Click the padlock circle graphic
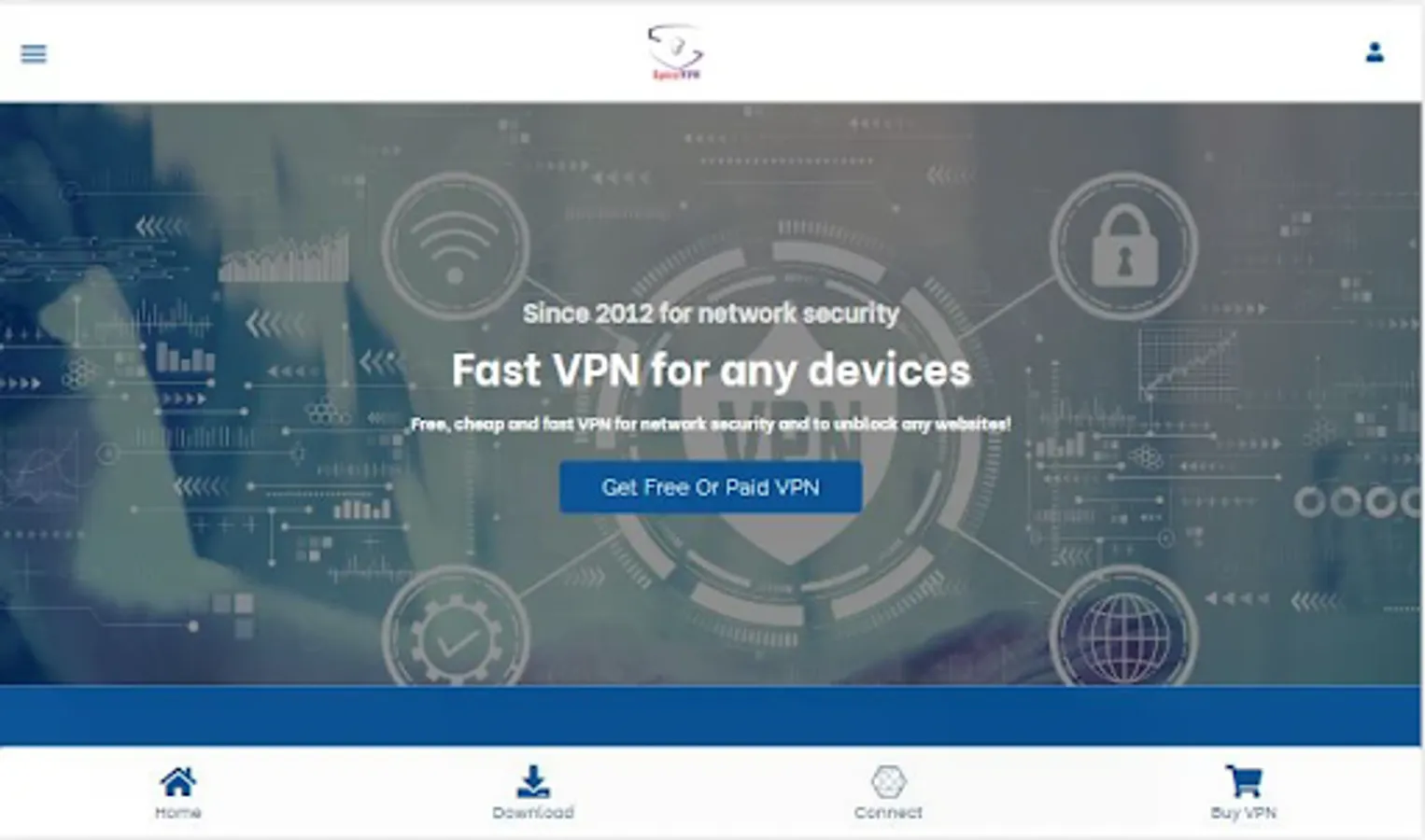This screenshot has height=840, width=1425. 1123,245
